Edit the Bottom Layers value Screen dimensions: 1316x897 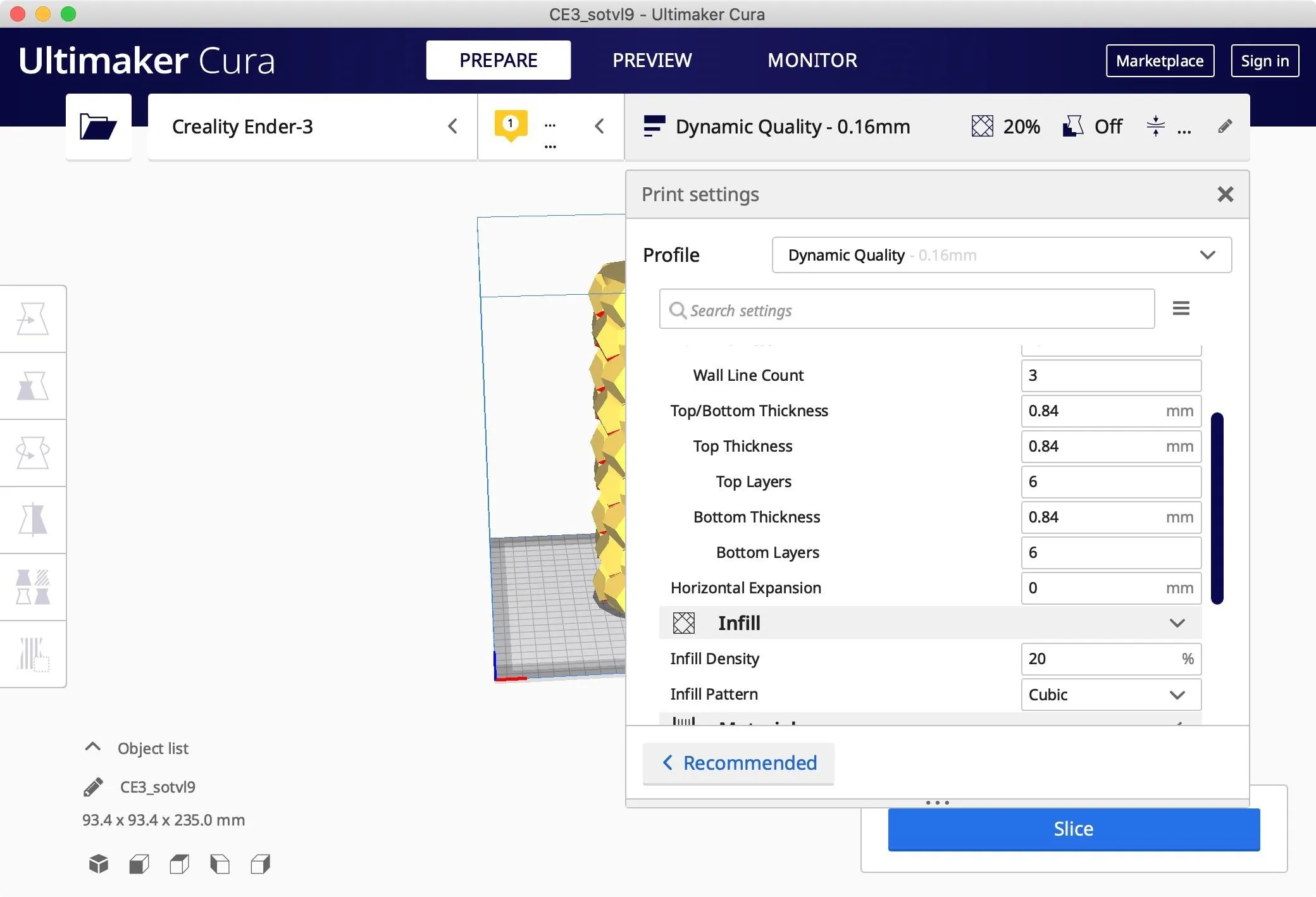(1111, 553)
